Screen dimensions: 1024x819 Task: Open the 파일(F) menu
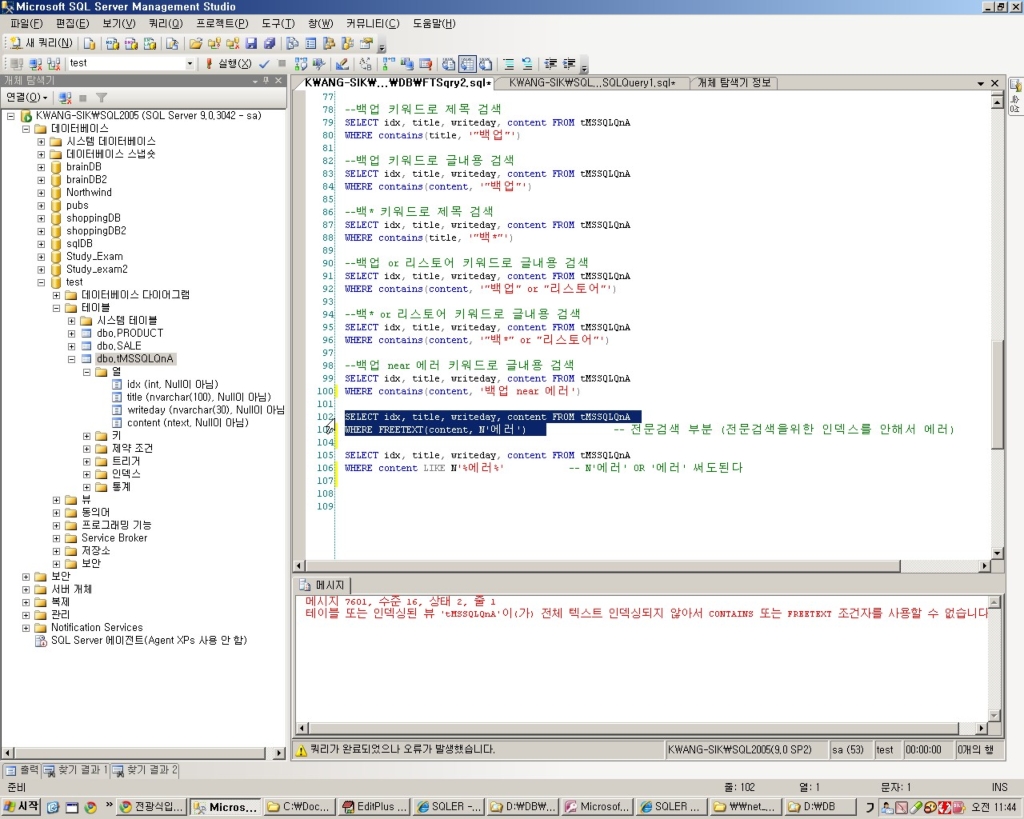tap(26, 24)
